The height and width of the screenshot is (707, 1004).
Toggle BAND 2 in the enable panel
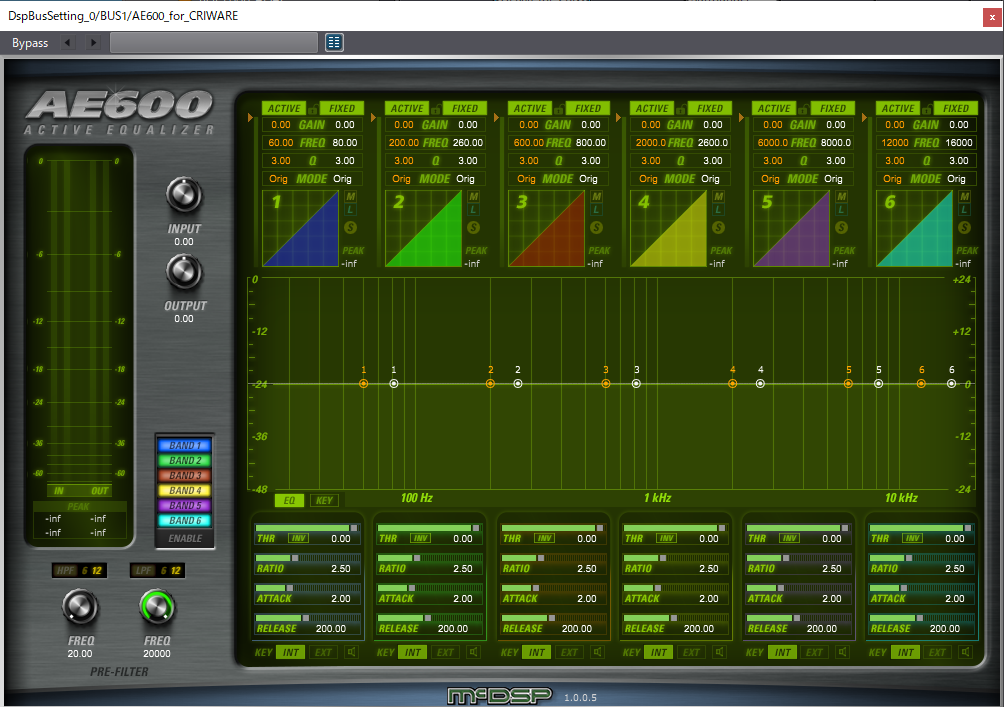pos(186,460)
